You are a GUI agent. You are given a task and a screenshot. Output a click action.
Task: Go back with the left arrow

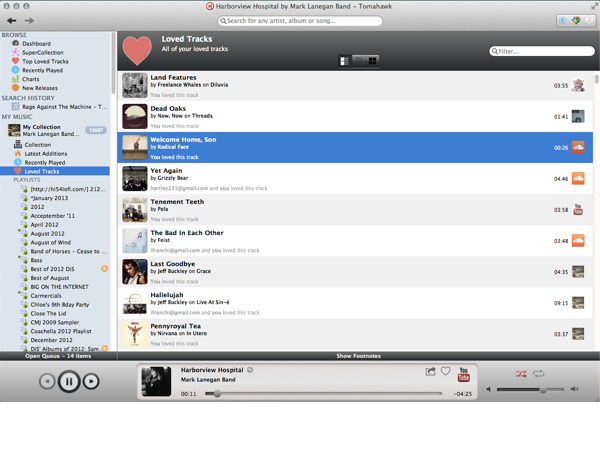click(11, 21)
